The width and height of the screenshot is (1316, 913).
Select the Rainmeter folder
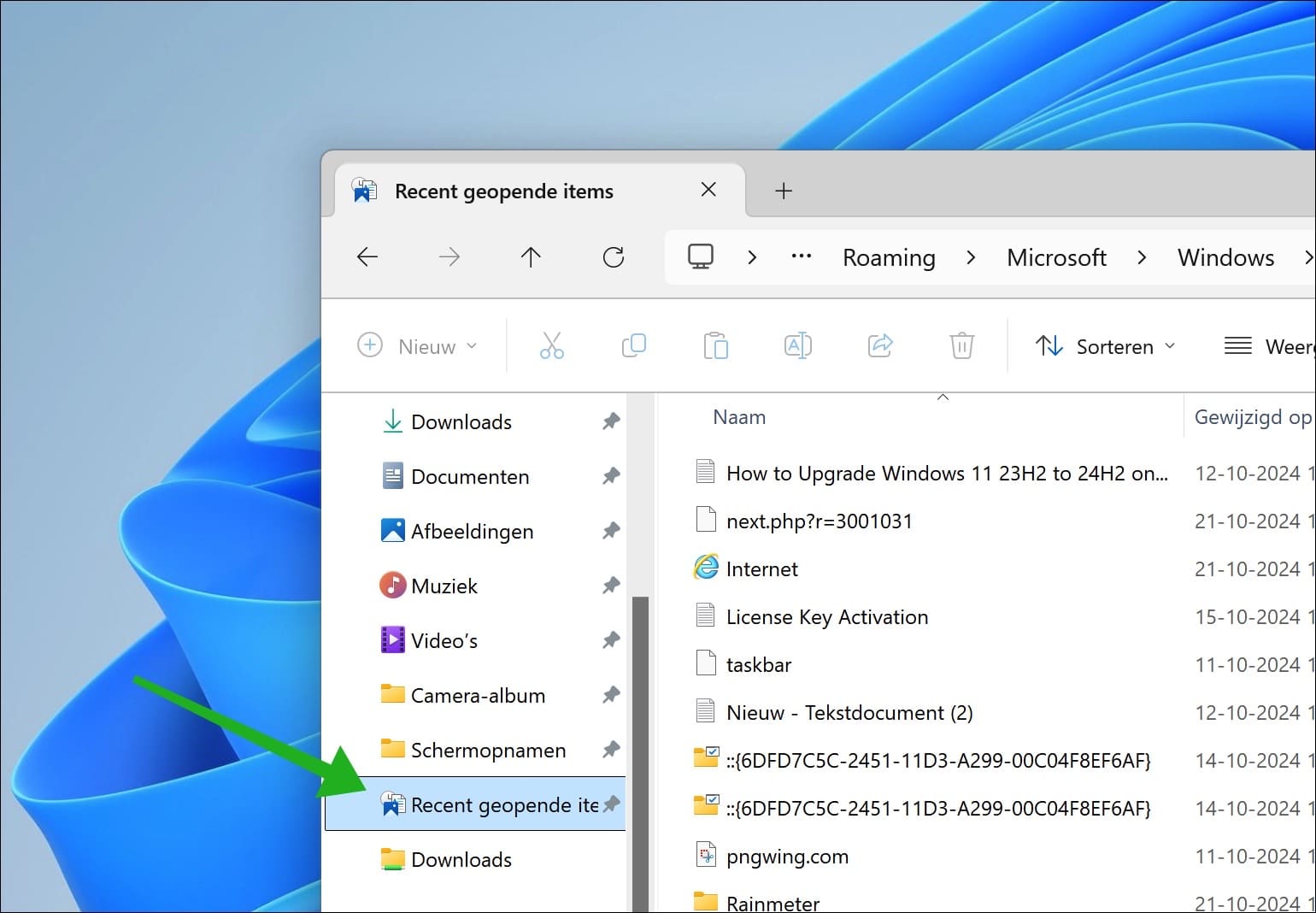[x=773, y=903]
